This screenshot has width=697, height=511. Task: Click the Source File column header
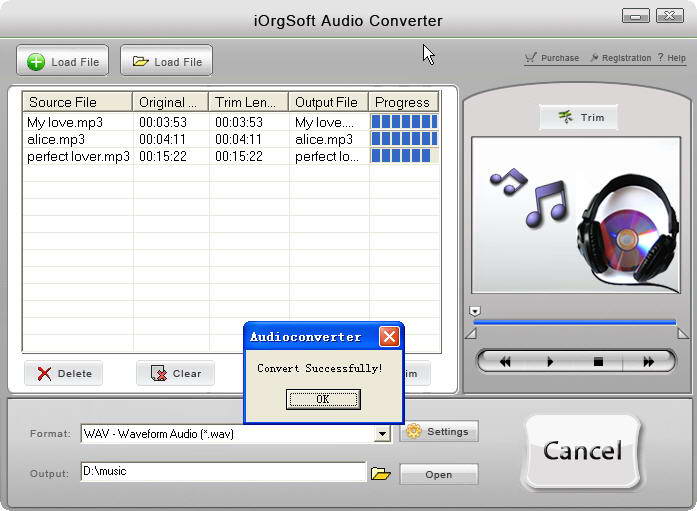[77, 102]
